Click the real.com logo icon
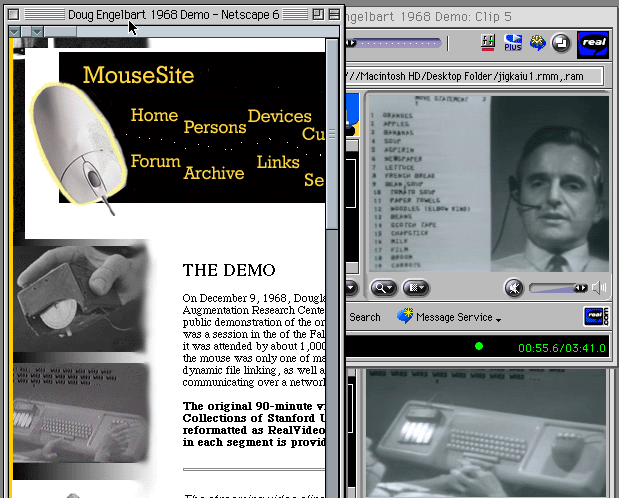This screenshot has height=498, width=619. coord(596,316)
